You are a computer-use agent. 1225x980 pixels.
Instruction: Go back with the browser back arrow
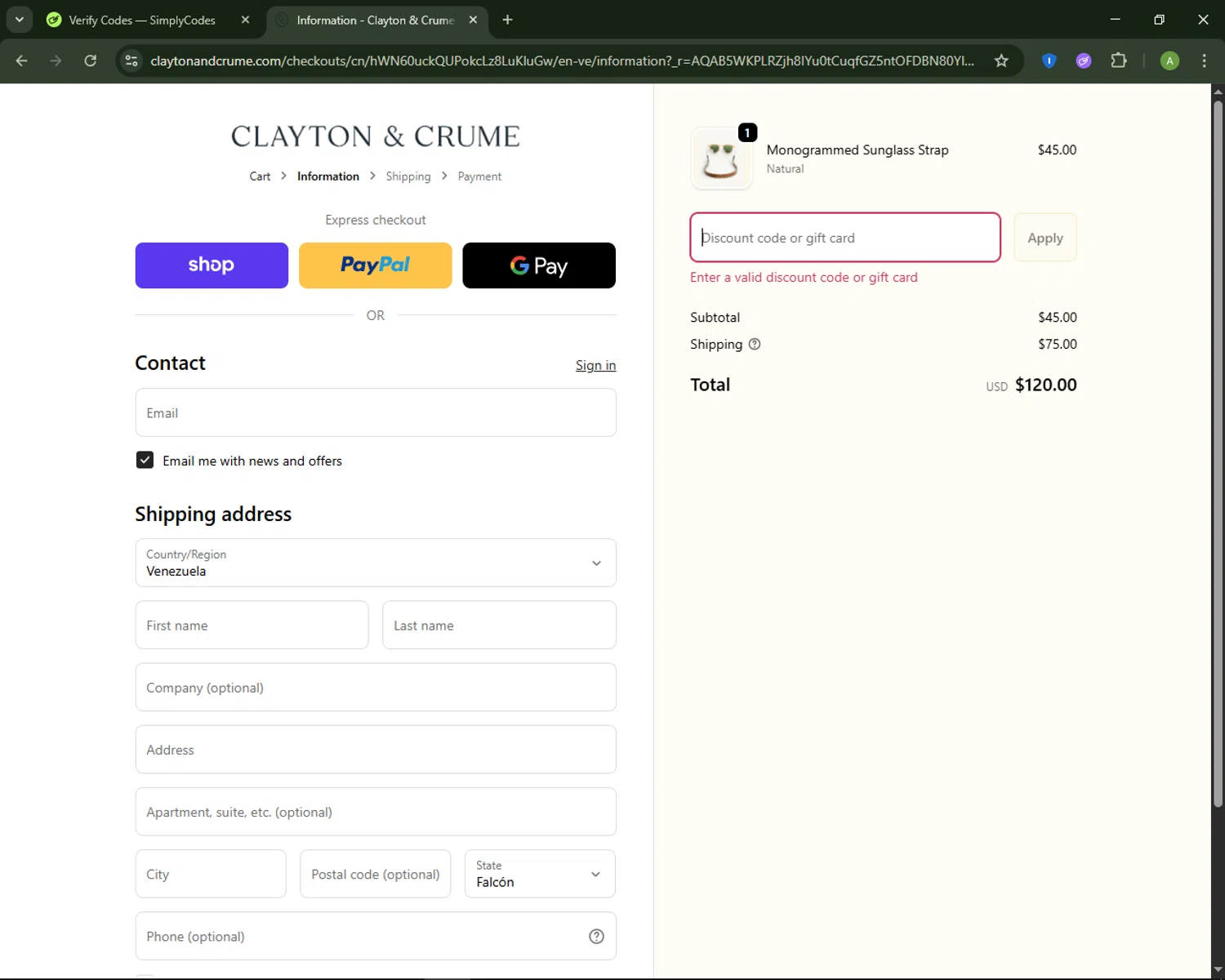[22, 60]
